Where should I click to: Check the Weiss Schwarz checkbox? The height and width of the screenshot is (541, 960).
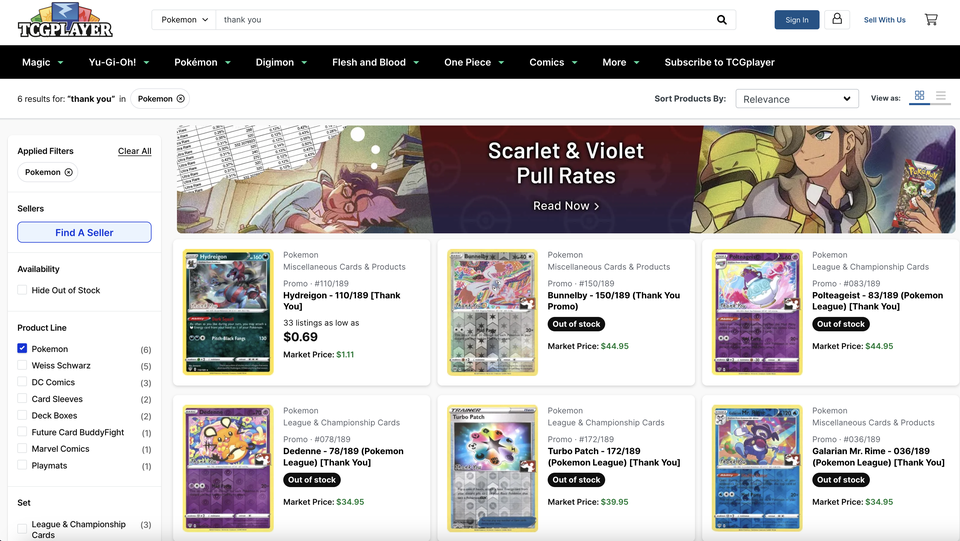tap(22, 365)
